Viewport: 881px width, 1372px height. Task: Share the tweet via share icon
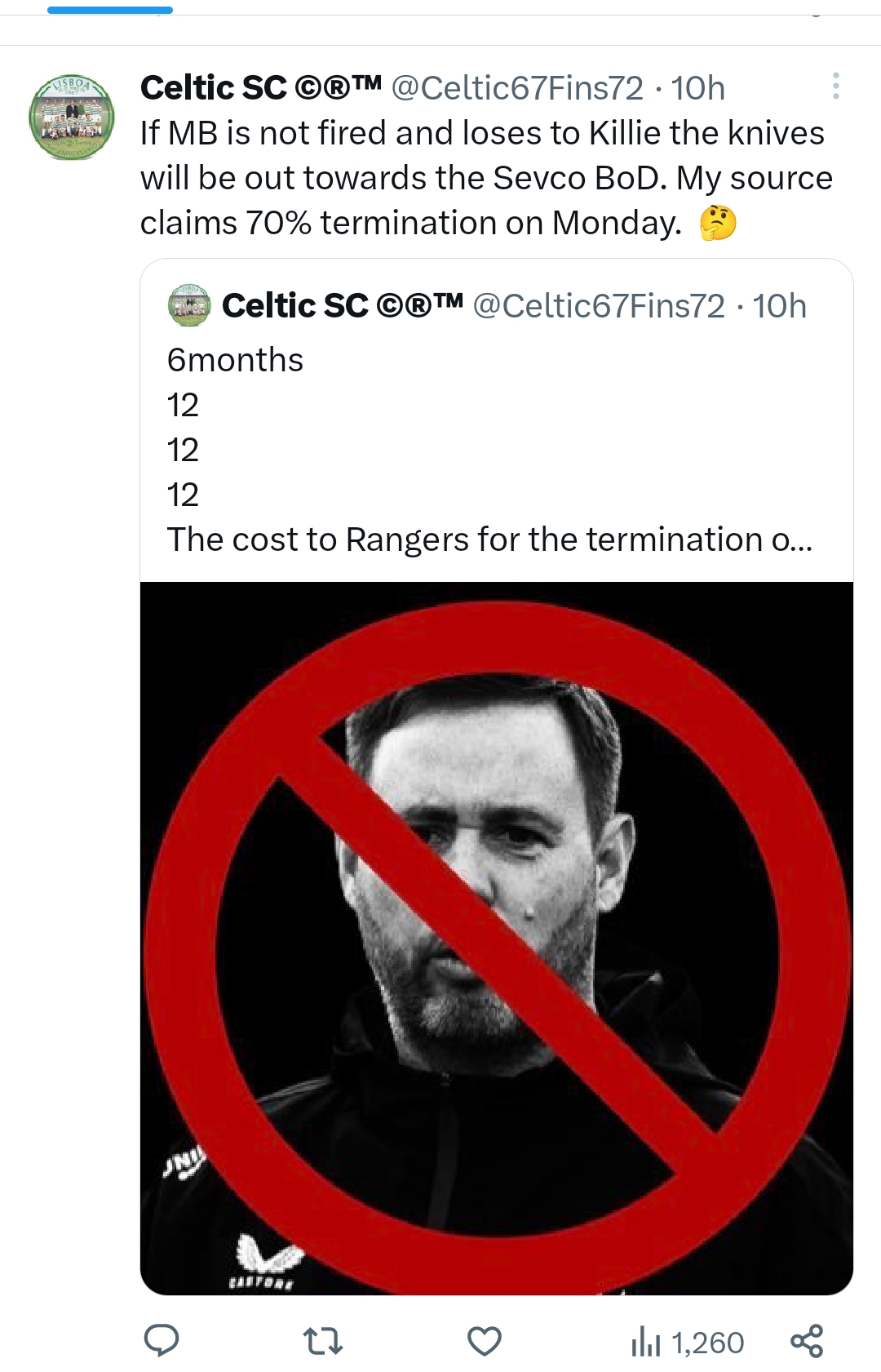tap(807, 1341)
